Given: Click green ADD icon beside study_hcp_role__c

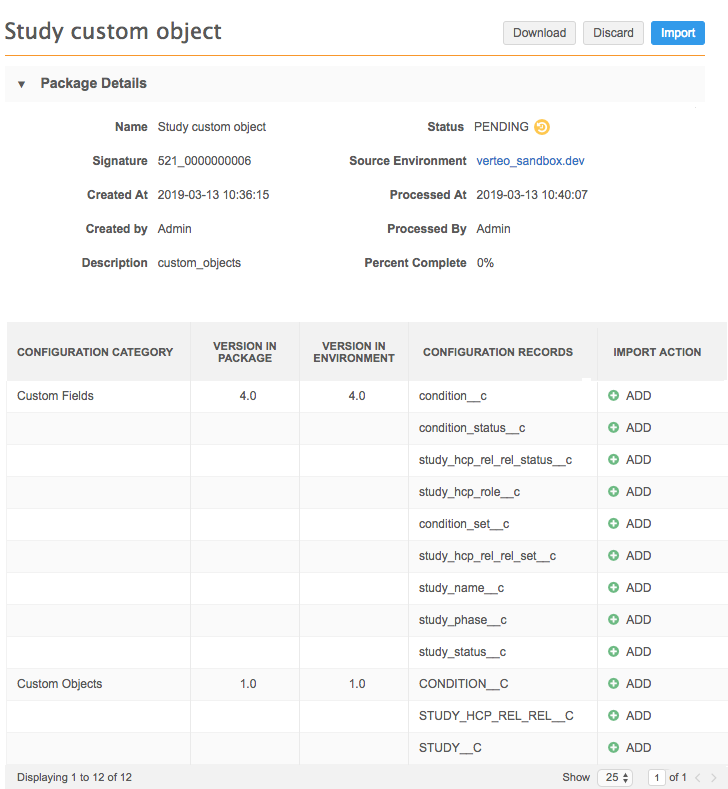Looking at the screenshot, I should 613,492.
